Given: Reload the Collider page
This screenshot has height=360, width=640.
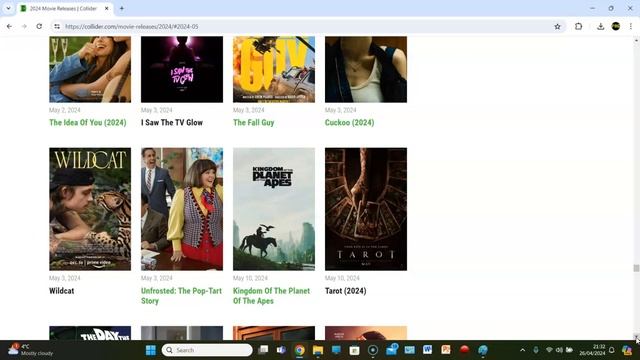Looking at the screenshot, I should 39,26.
